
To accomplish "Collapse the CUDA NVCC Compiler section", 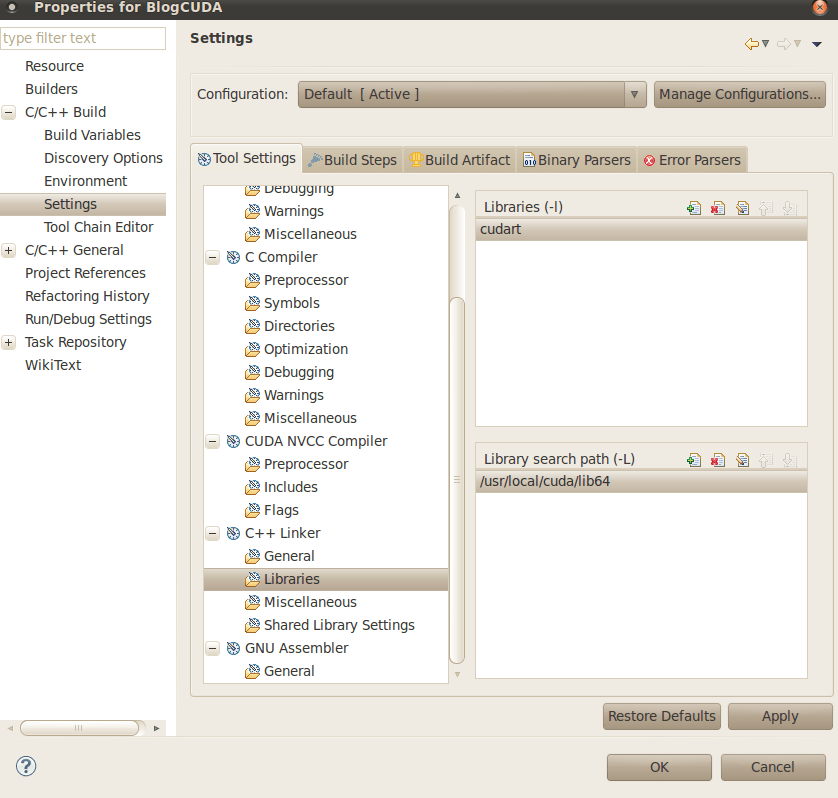I will coord(212,441).
